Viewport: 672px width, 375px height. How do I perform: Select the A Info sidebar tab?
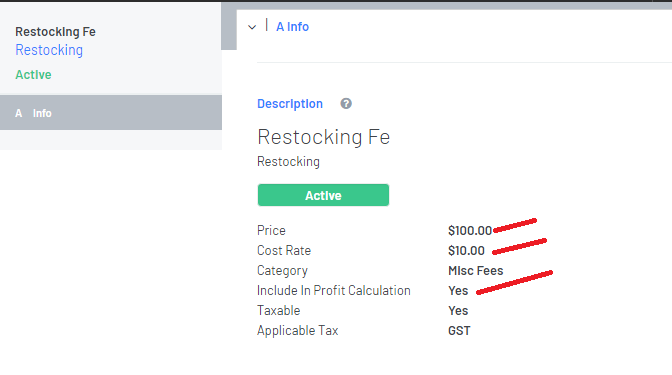(111, 113)
